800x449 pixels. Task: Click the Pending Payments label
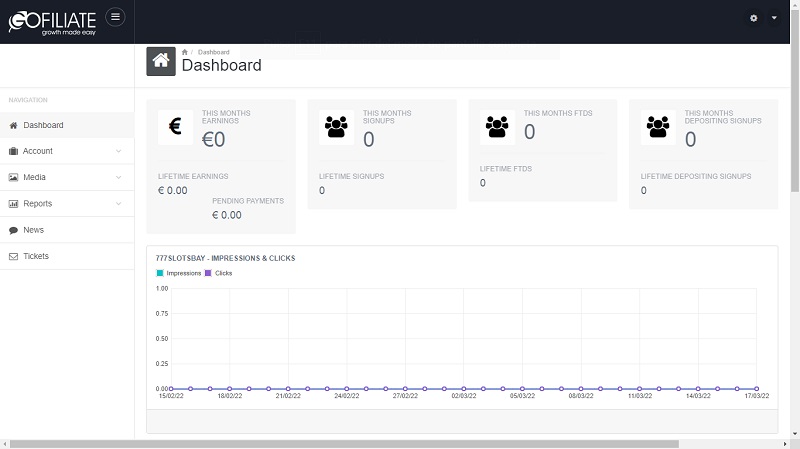[x=248, y=201]
